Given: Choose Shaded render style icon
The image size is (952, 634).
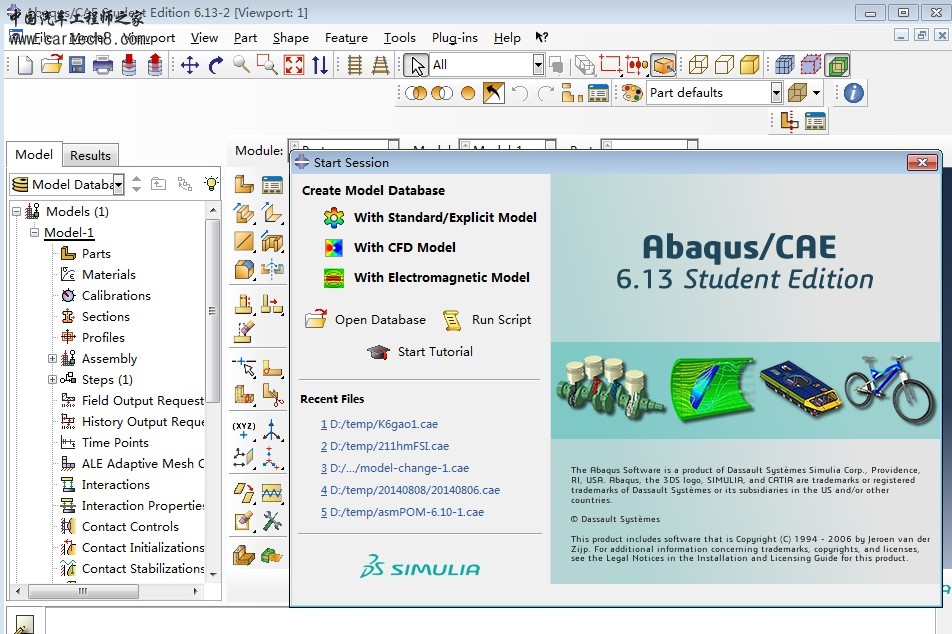Looking at the screenshot, I should pos(749,65).
